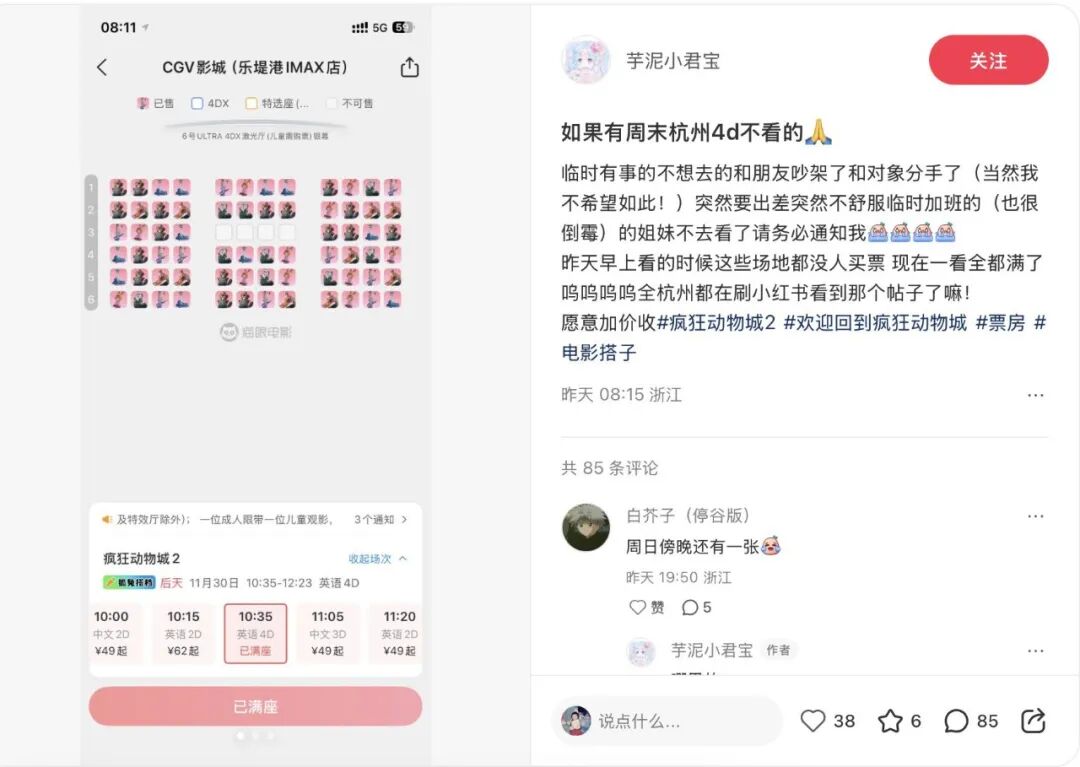
Task: Expand the 3个通知 notices arrow
Action: (x=381, y=519)
